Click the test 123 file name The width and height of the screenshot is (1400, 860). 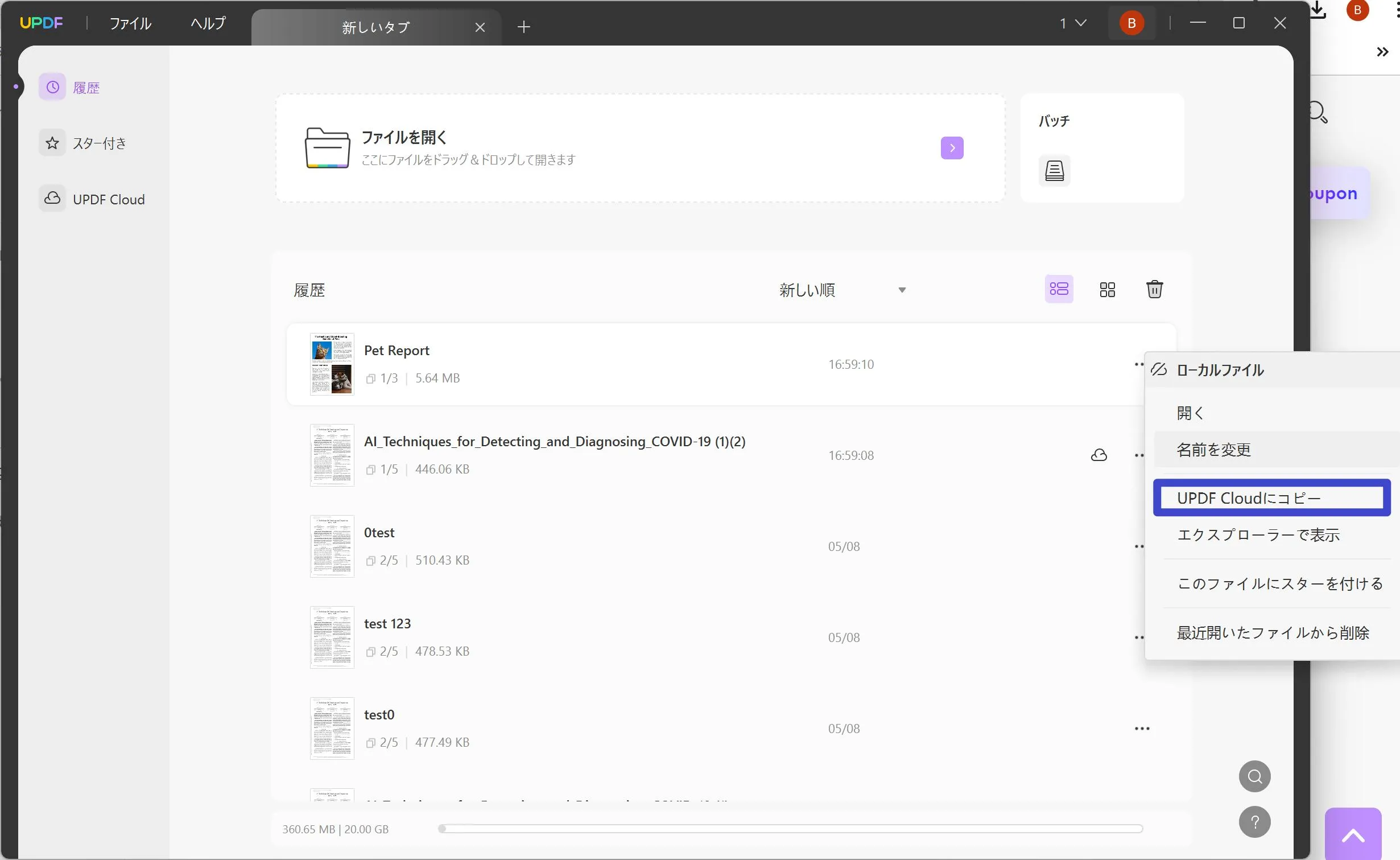point(387,624)
